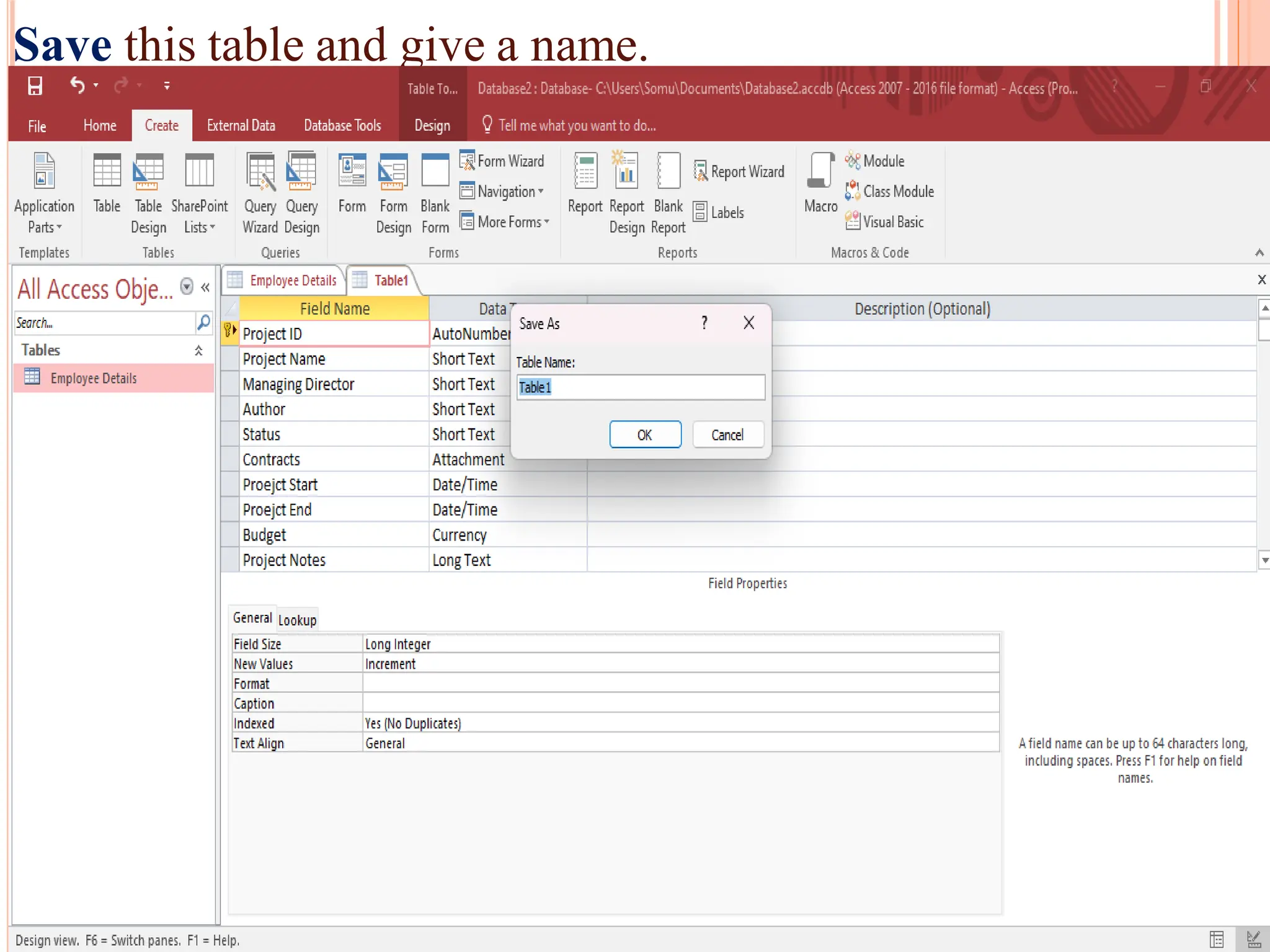Open the Database Tools tab
The height and width of the screenshot is (952, 1270).
342,125
